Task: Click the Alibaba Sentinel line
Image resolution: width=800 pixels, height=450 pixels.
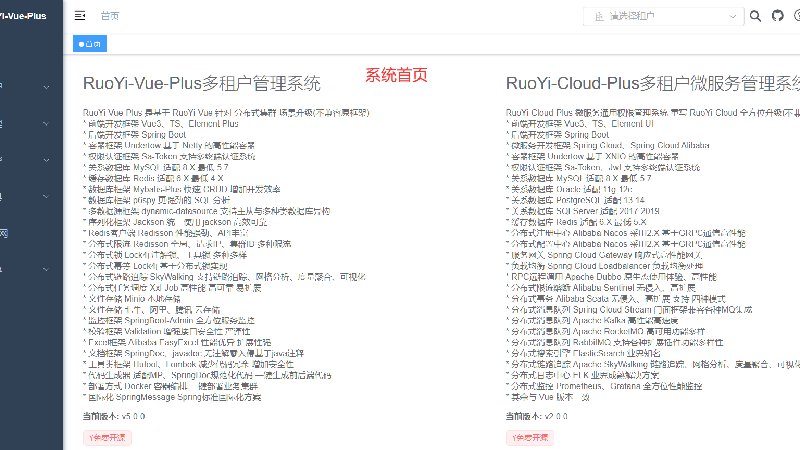Action: click(601, 288)
